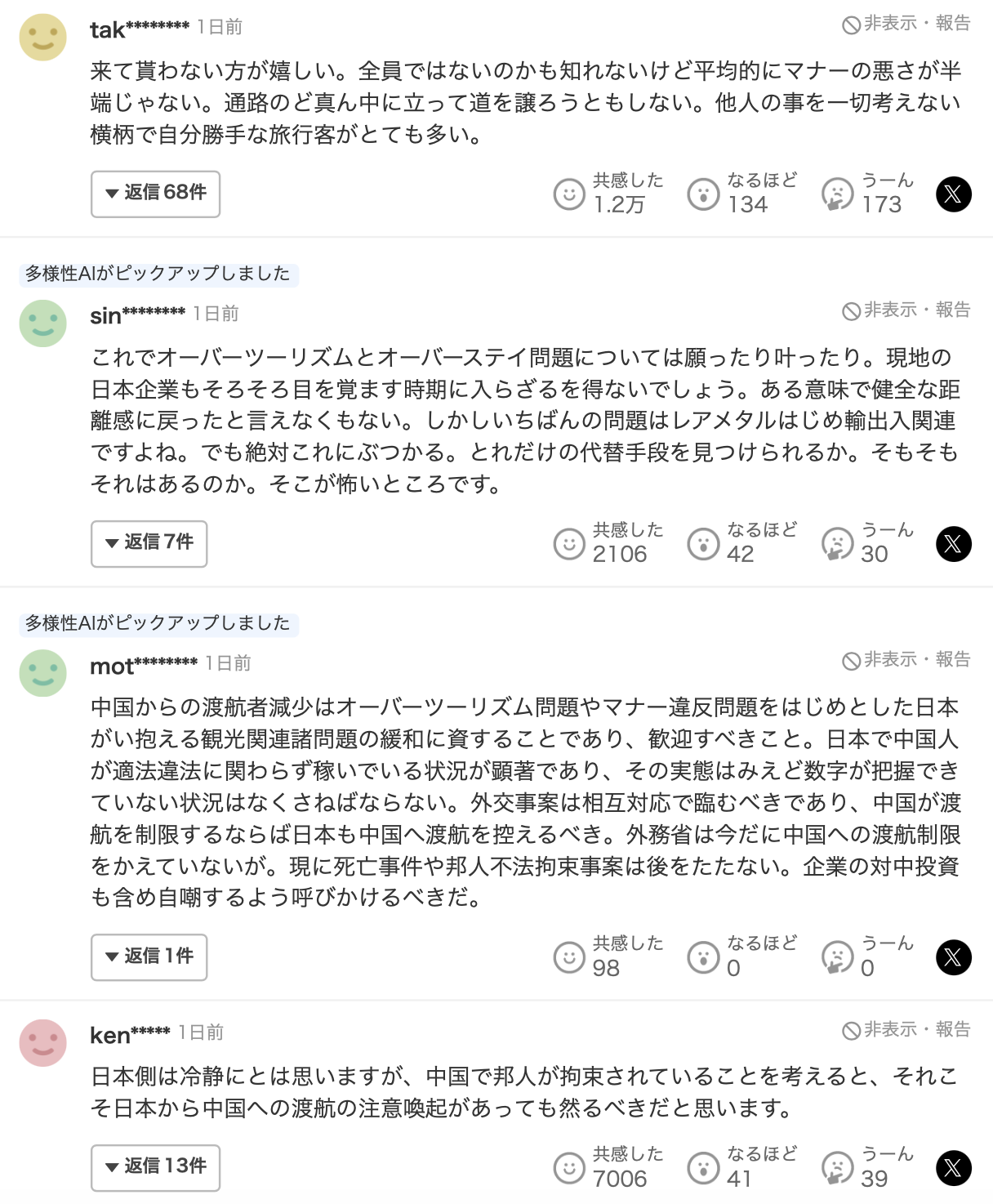This screenshot has width=993, height=1204.
Task: Expand the 68 replies to tak's comment
Action: (x=155, y=194)
